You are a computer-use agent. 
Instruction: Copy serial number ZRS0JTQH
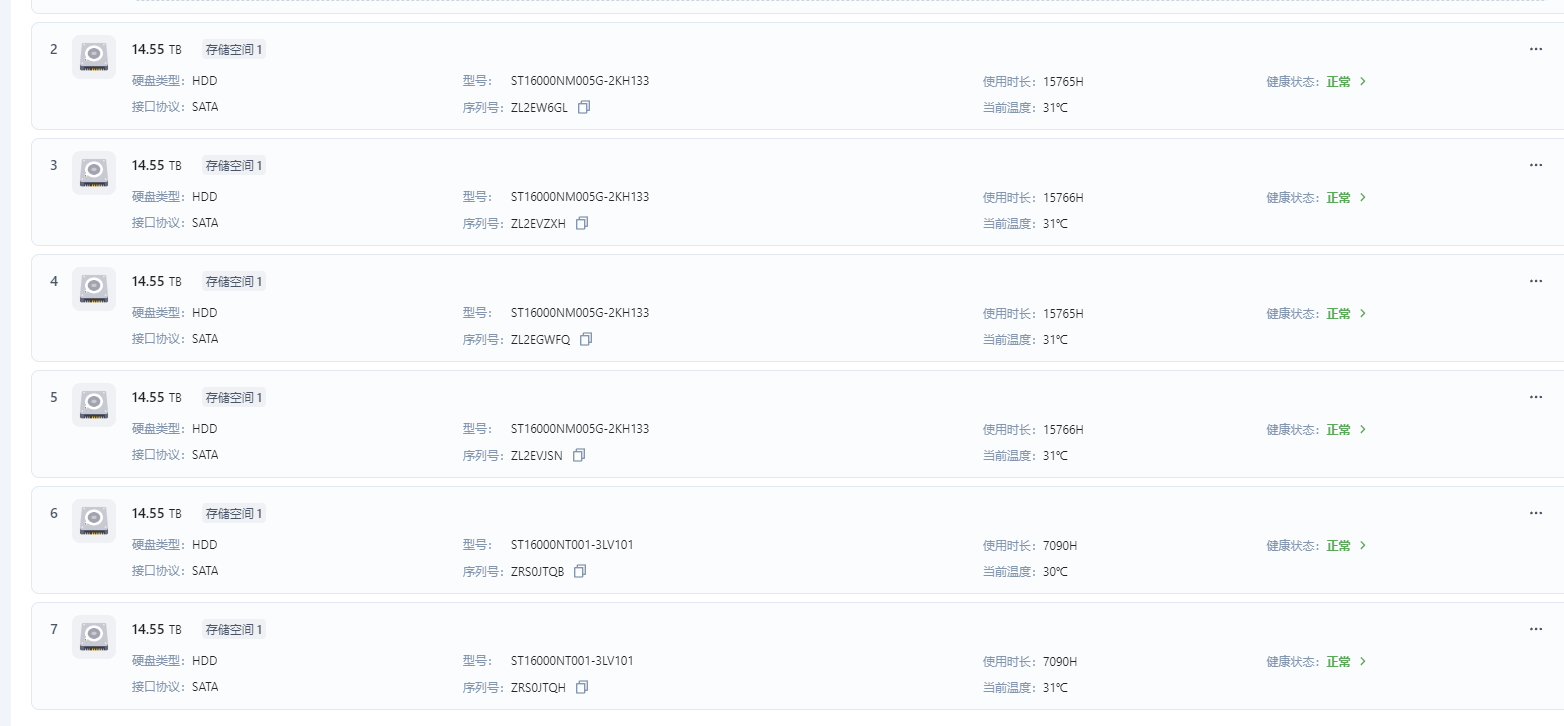[x=582, y=688]
